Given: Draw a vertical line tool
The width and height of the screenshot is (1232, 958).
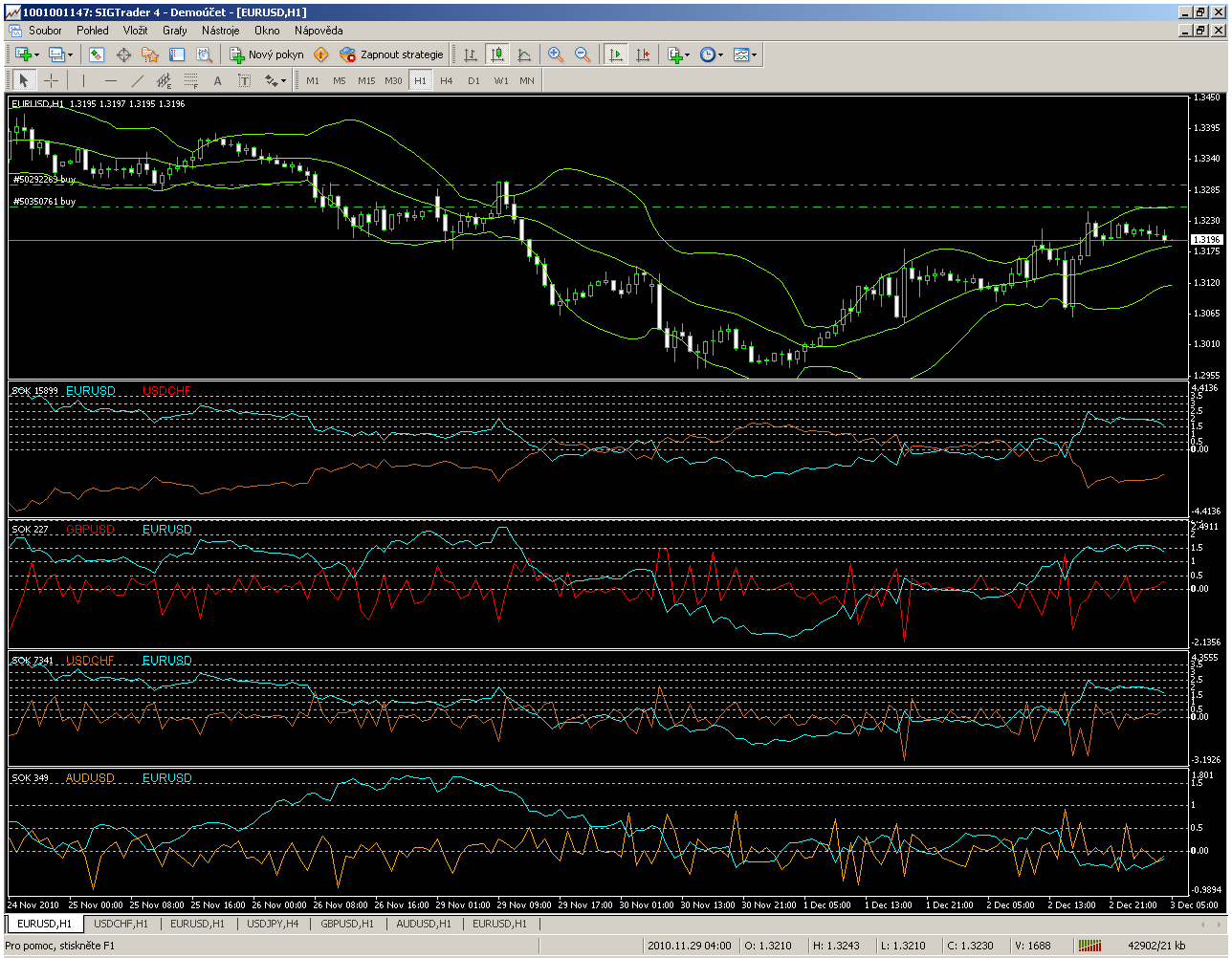Looking at the screenshot, I should click(x=83, y=81).
